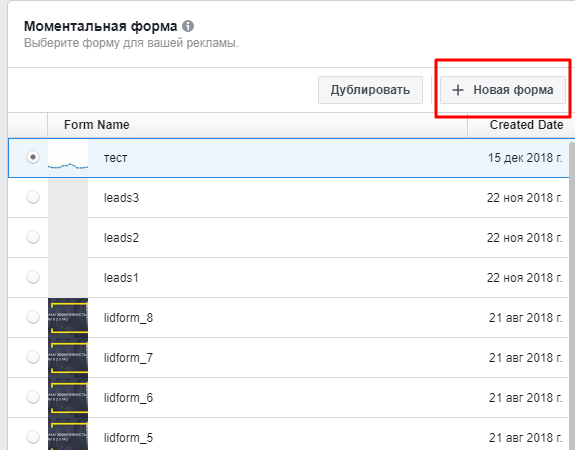Click the Моментальная форма heading

click(100, 26)
